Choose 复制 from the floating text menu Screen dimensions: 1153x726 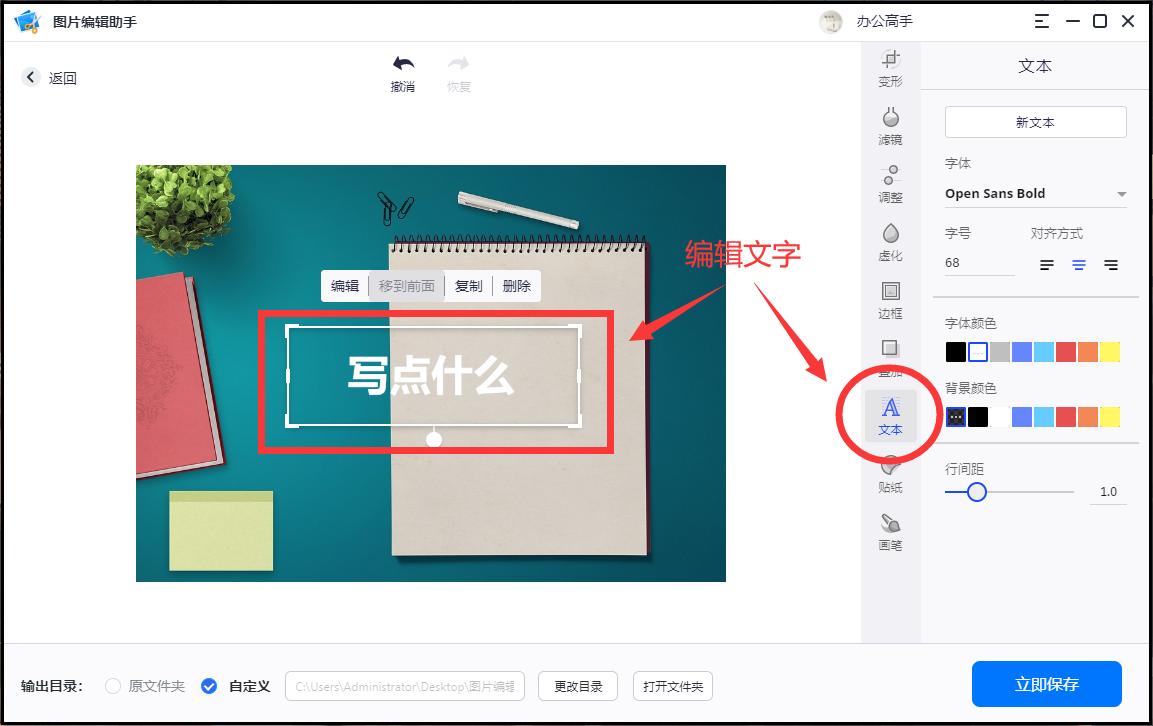(x=468, y=286)
